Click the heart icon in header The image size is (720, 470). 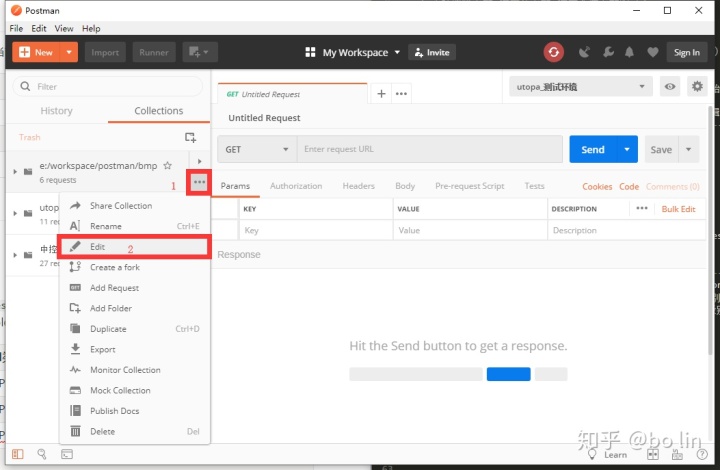click(x=652, y=52)
